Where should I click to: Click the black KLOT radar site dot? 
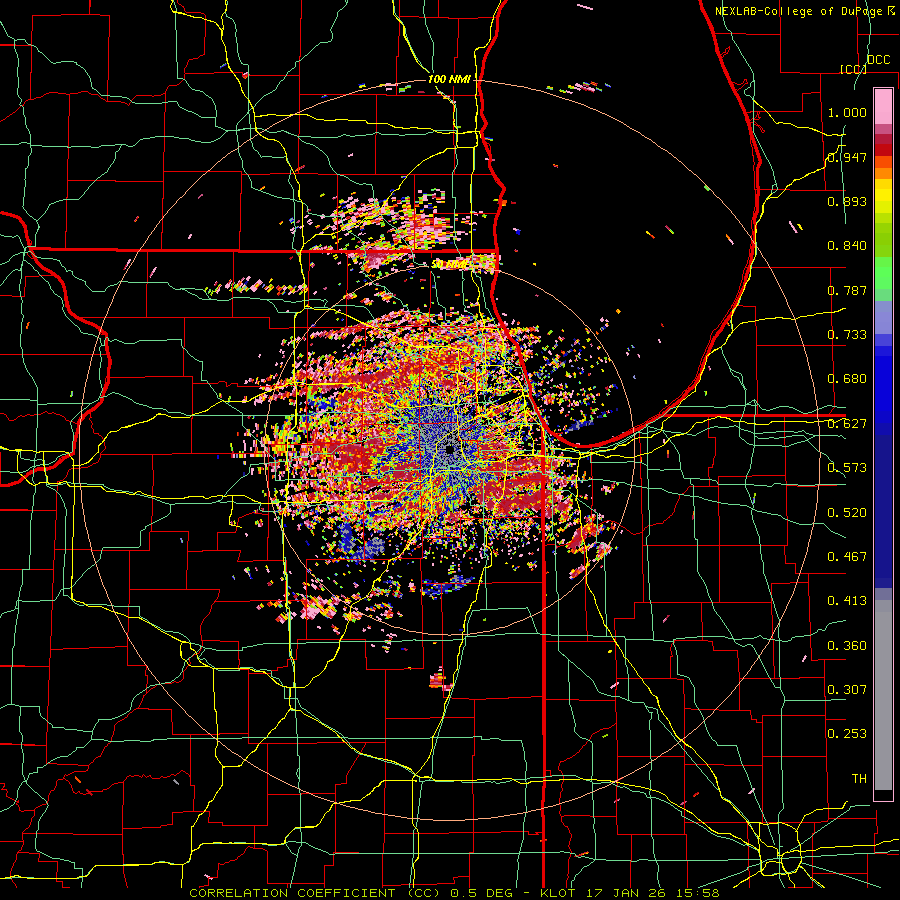pos(450,449)
